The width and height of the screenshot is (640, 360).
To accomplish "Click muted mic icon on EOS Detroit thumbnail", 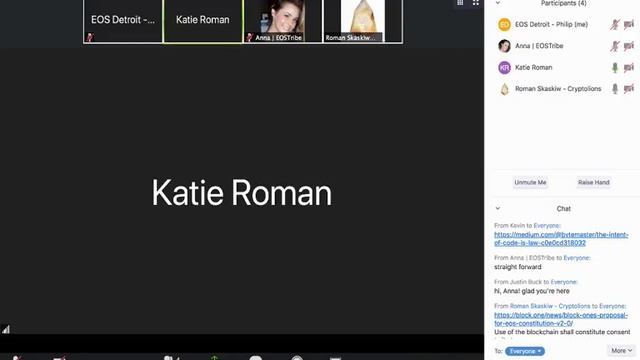I will [x=90, y=38].
